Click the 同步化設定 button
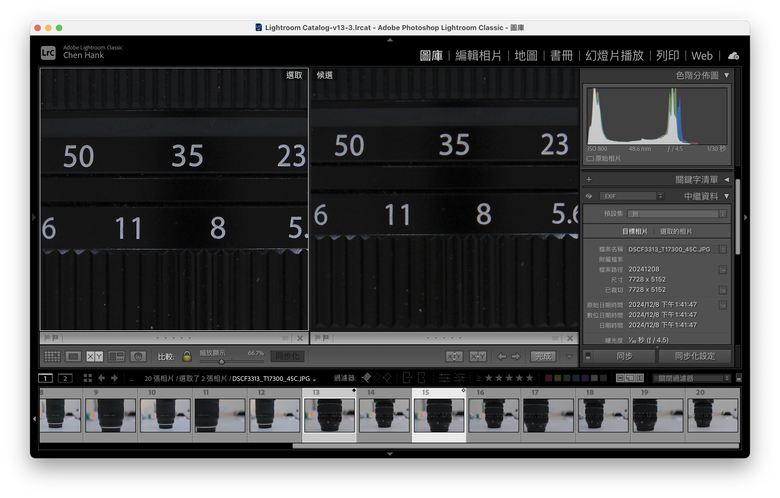Viewport: 780px width, 498px height. coord(694,356)
